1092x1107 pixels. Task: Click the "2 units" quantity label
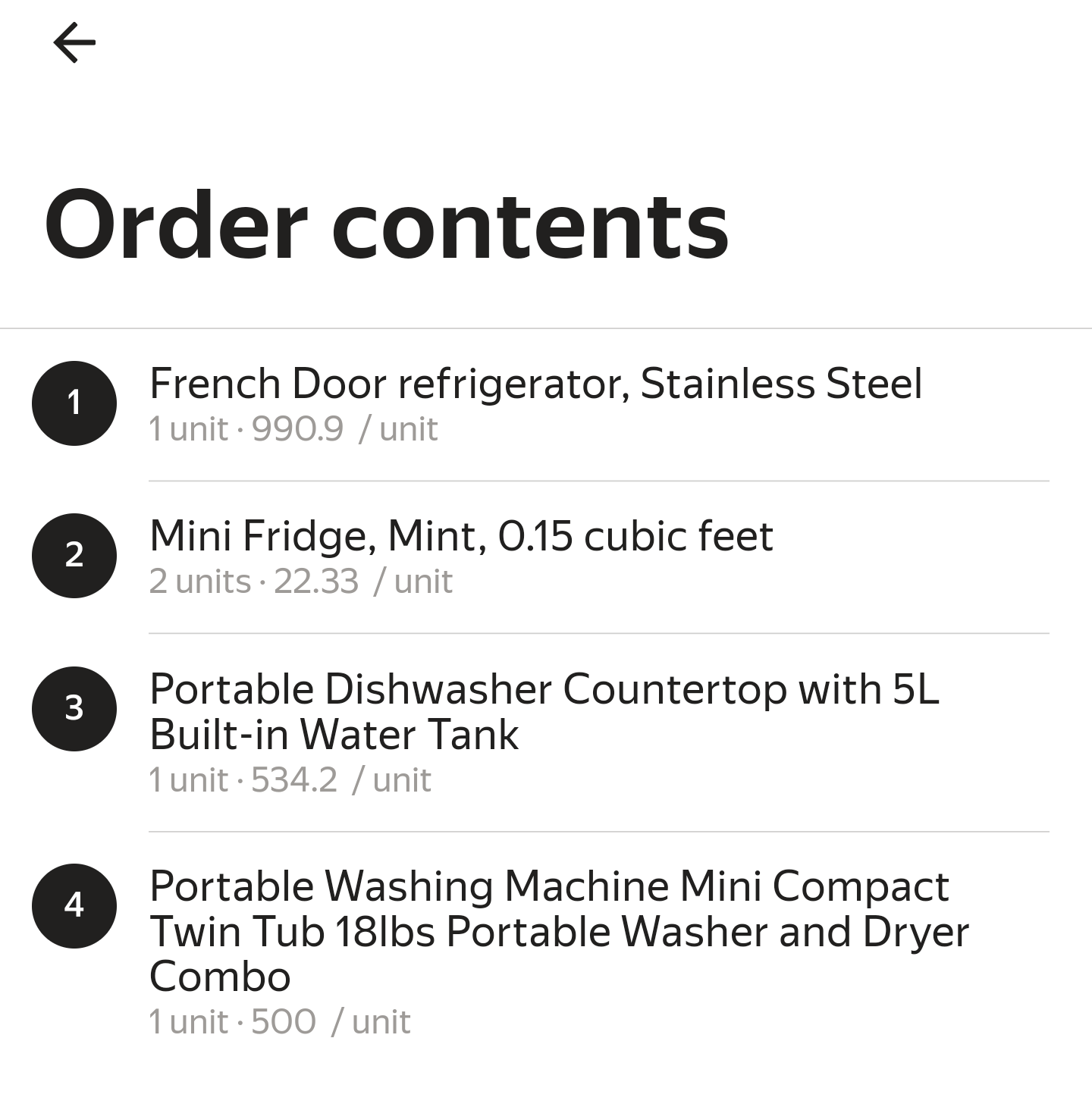[x=199, y=582]
